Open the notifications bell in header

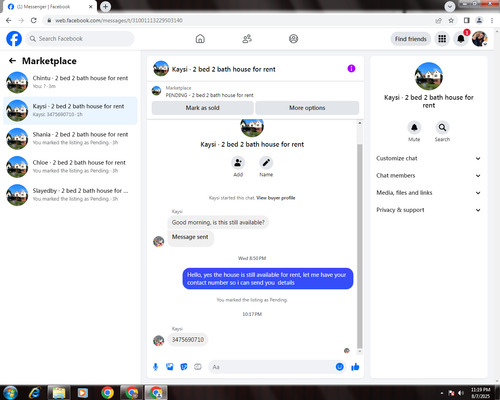(x=461, y=39)
